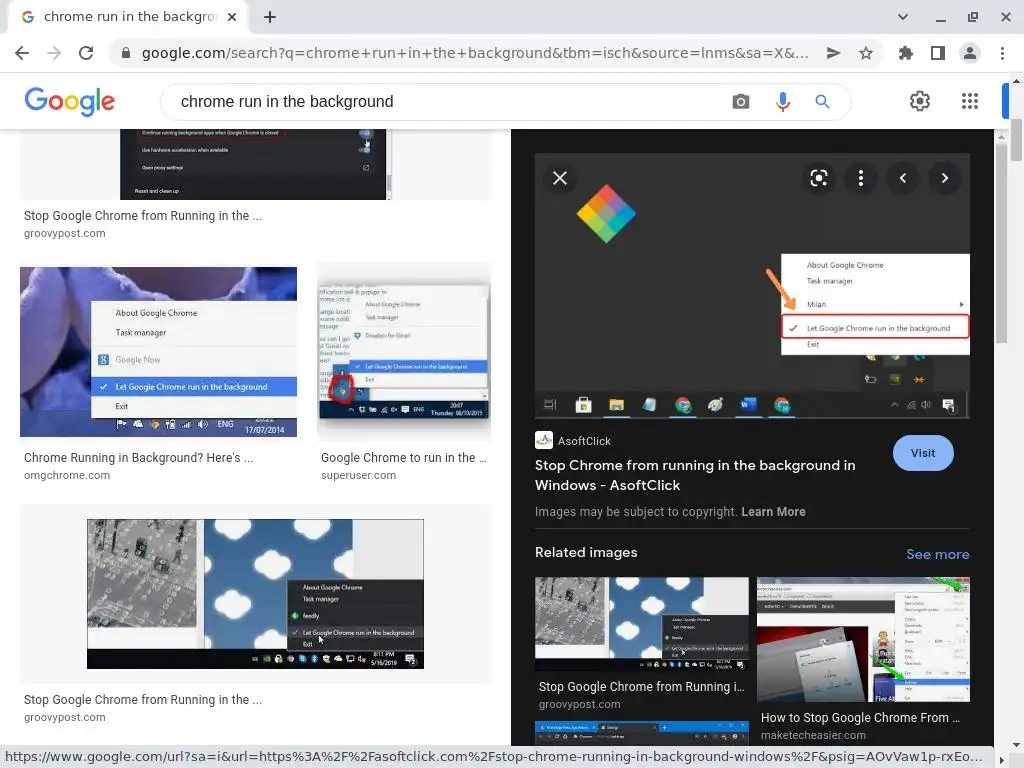The image size is (1024, 768).
Task: Click the AsoftClick source name
Action: [584, 441]
